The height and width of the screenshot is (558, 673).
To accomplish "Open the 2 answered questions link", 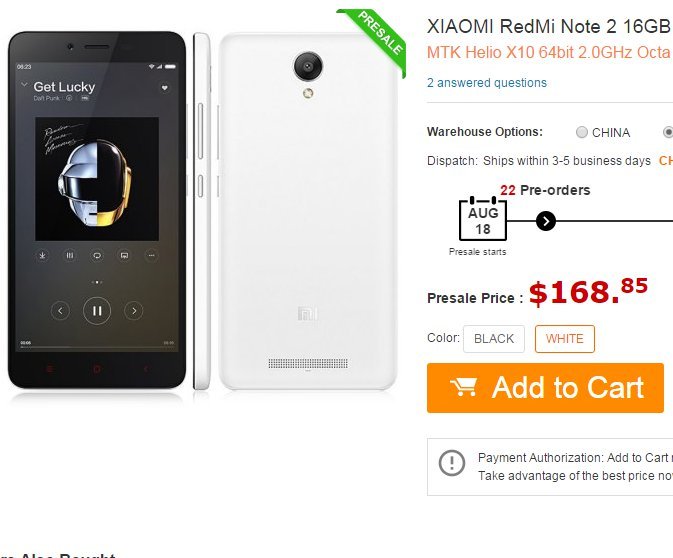I will (x=487, y=83).
